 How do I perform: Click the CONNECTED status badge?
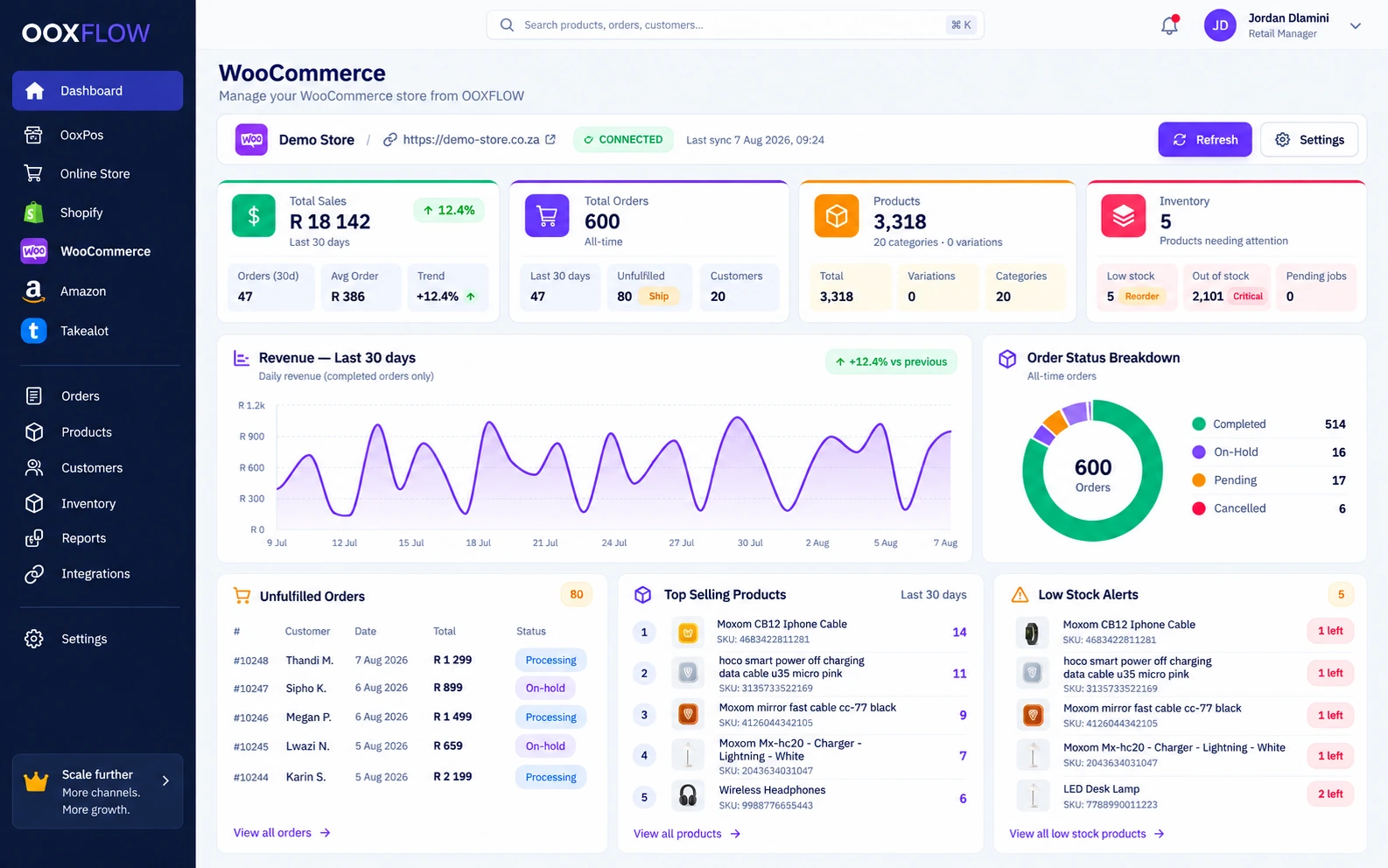[623, 139]
